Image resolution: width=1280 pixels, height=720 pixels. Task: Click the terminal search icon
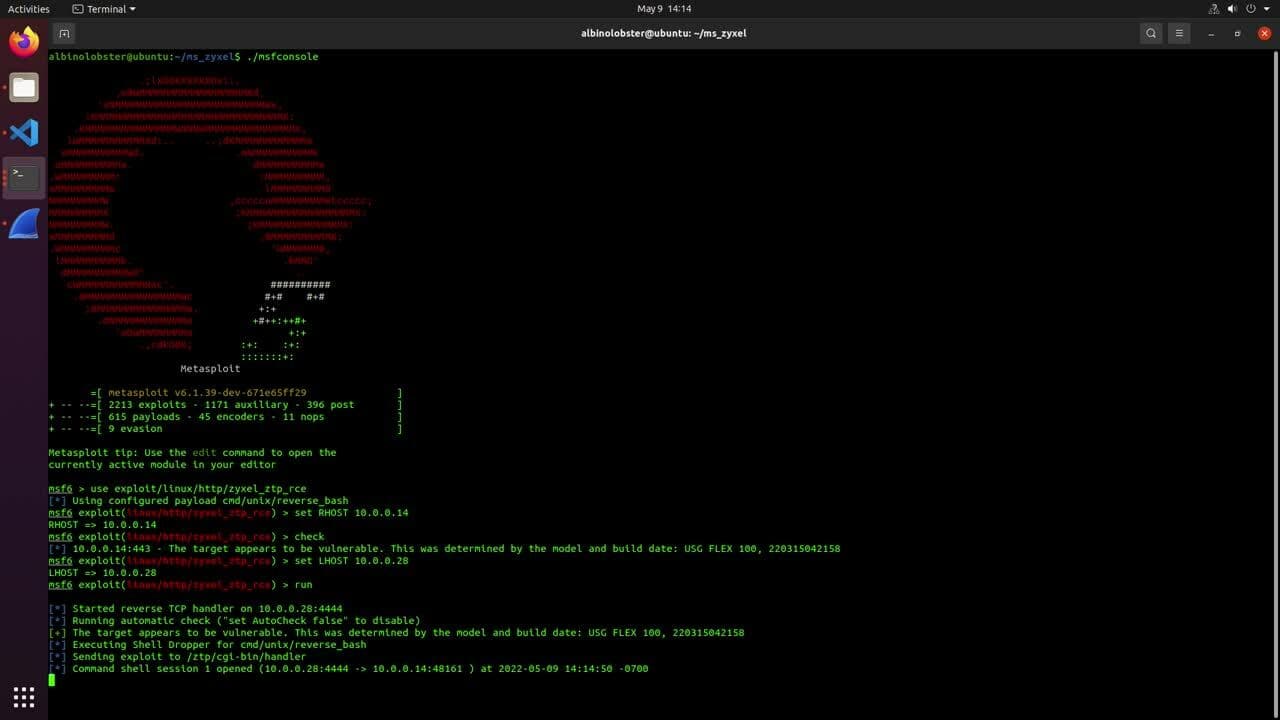[1151, 33]
